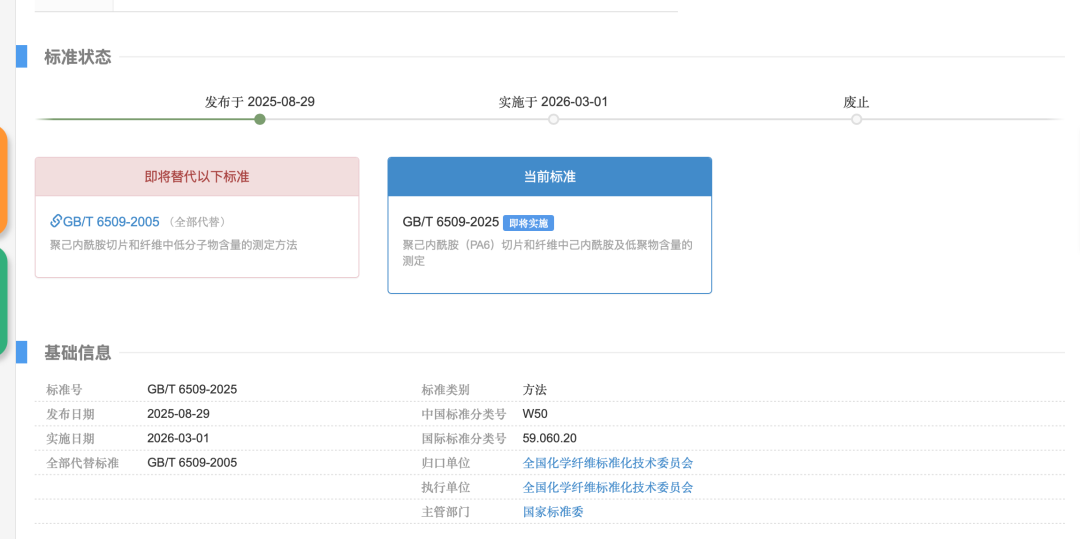This screenshot has width=1080, height=539.
Task: Open the 国家标准委 link
Action: (x=552, y=511)
